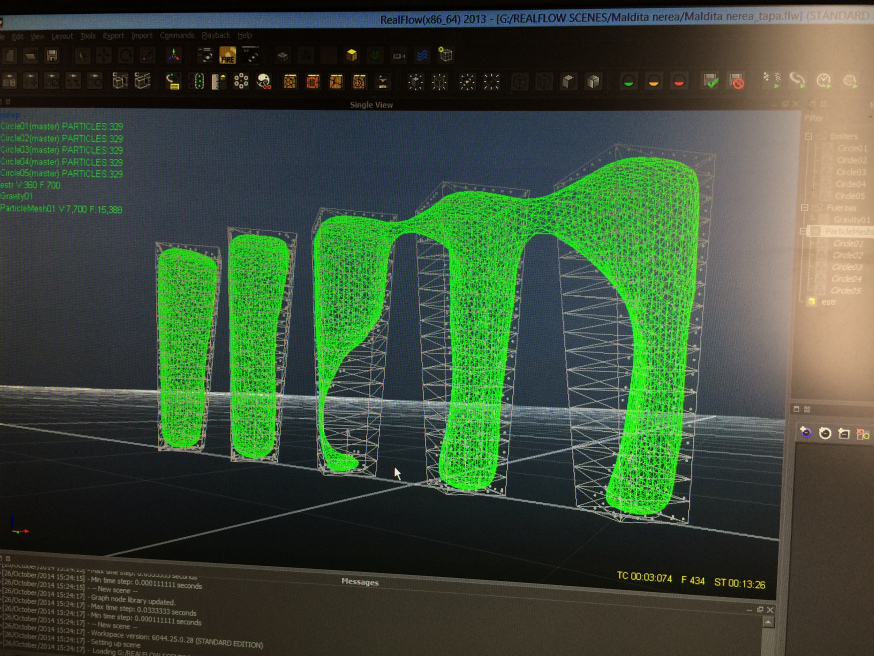The image size is (874, 656).
Task: Click the RGB axis icon in toolbar
Action: [x=174, y=56]
